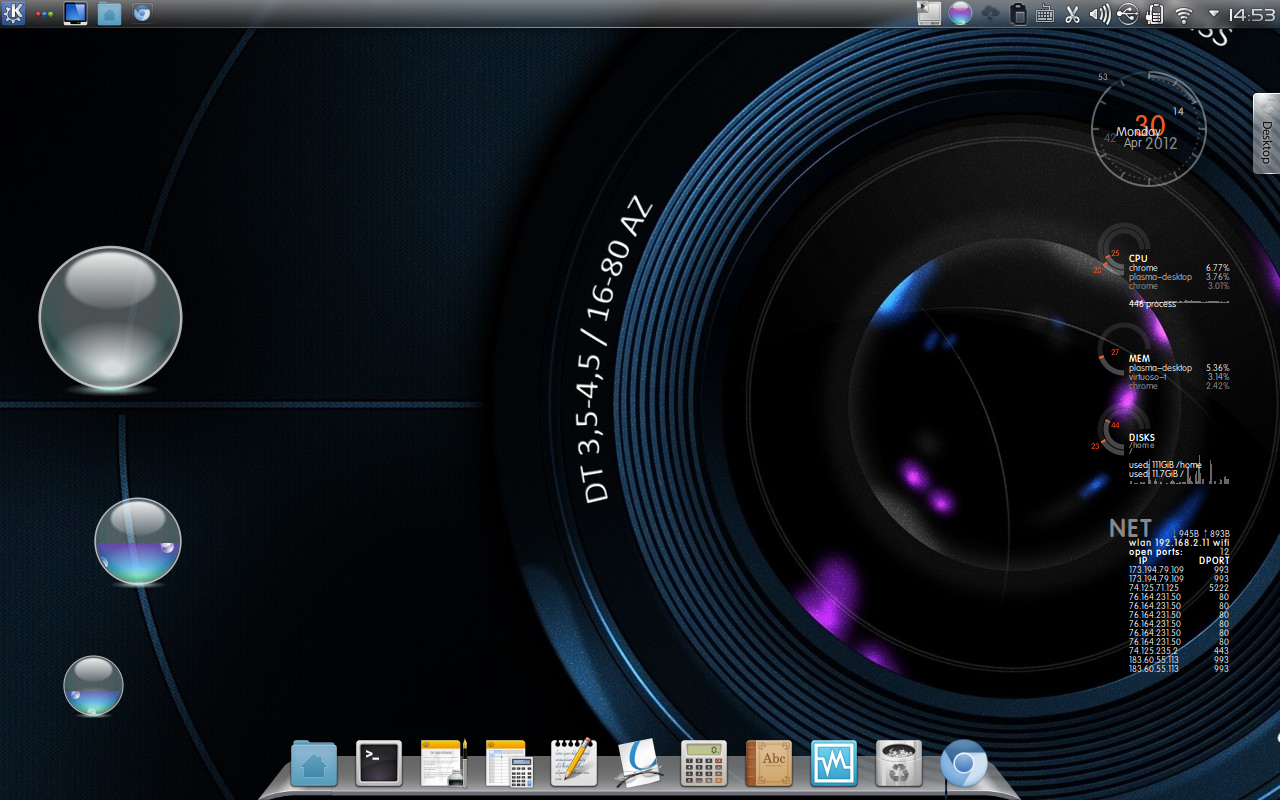Viewport: 1280px width, 800px height.
Task: Open the Activities three-dot icon in top panel
Action: coord(45,14)
